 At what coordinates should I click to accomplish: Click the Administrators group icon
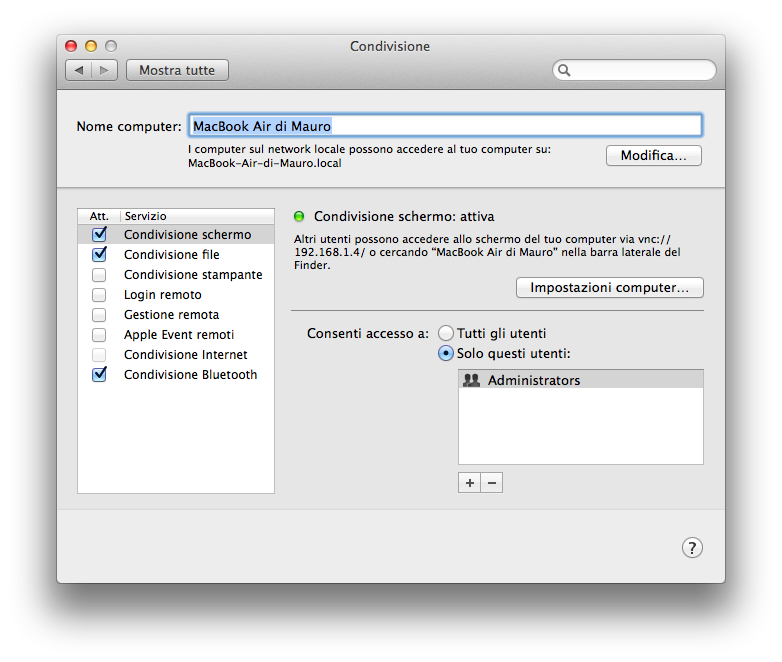point(471,380)
